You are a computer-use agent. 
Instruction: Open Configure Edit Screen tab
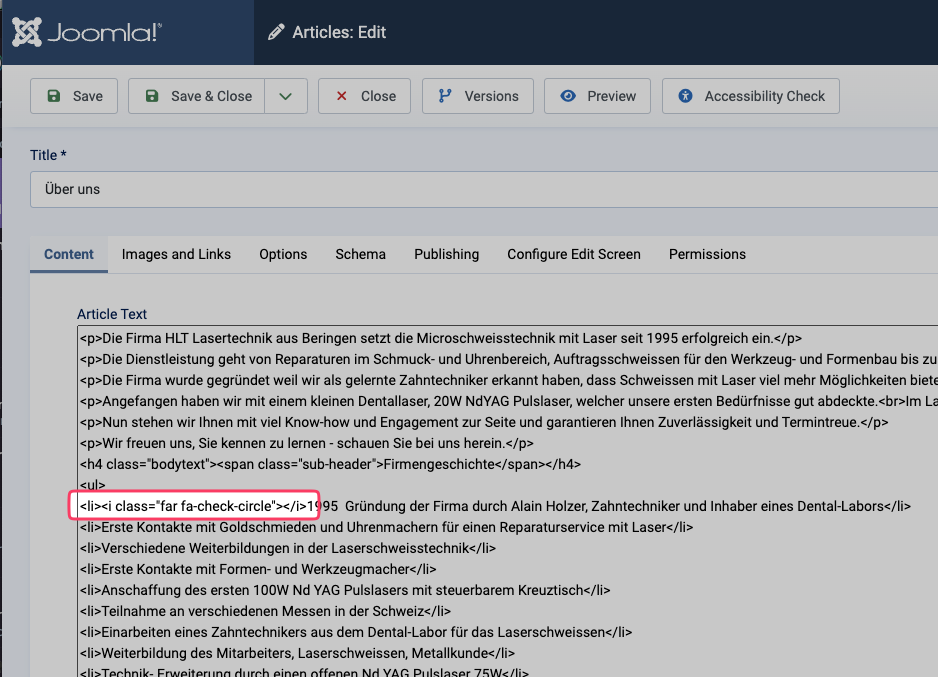point(574,254)
